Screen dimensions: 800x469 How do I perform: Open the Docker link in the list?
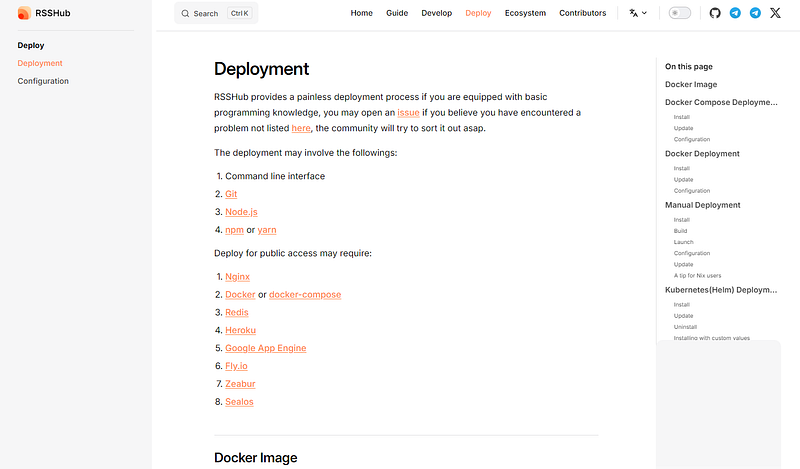coord(240,294)
